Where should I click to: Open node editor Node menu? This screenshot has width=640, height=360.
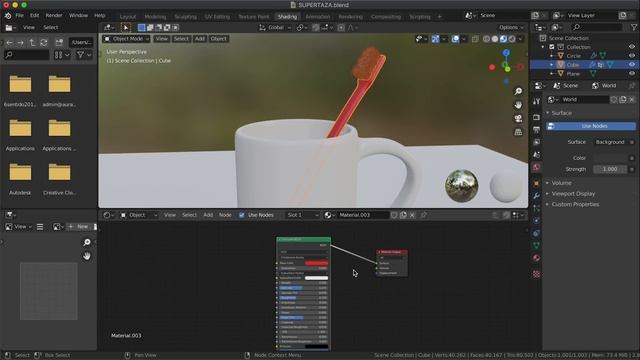point(225,215)
